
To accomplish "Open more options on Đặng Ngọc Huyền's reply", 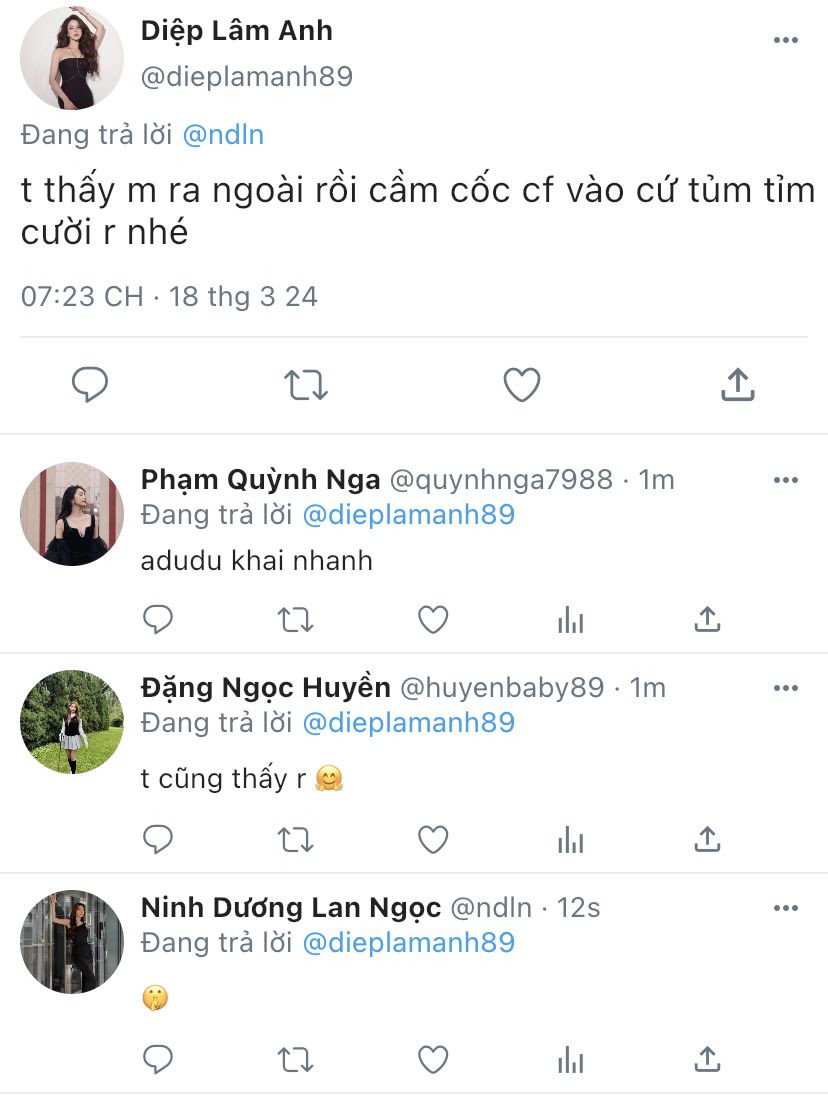I will click(786, 688).
